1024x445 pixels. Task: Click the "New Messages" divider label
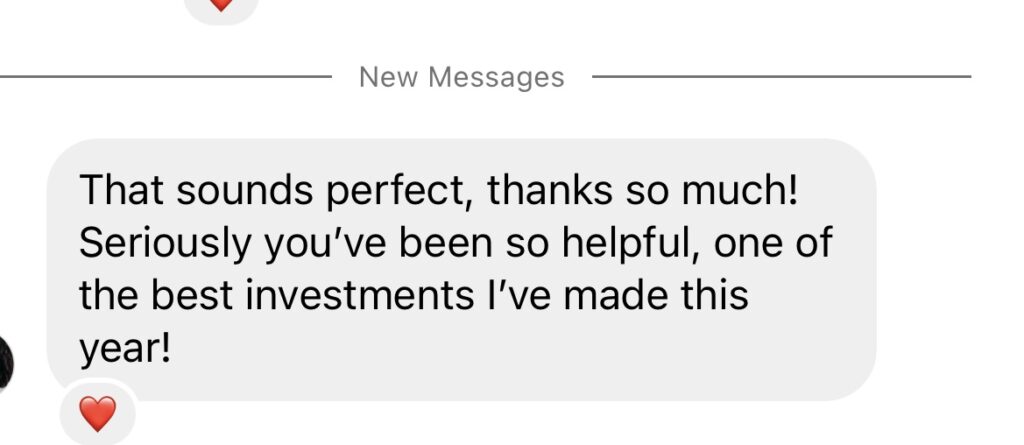(x=461, y=77)
